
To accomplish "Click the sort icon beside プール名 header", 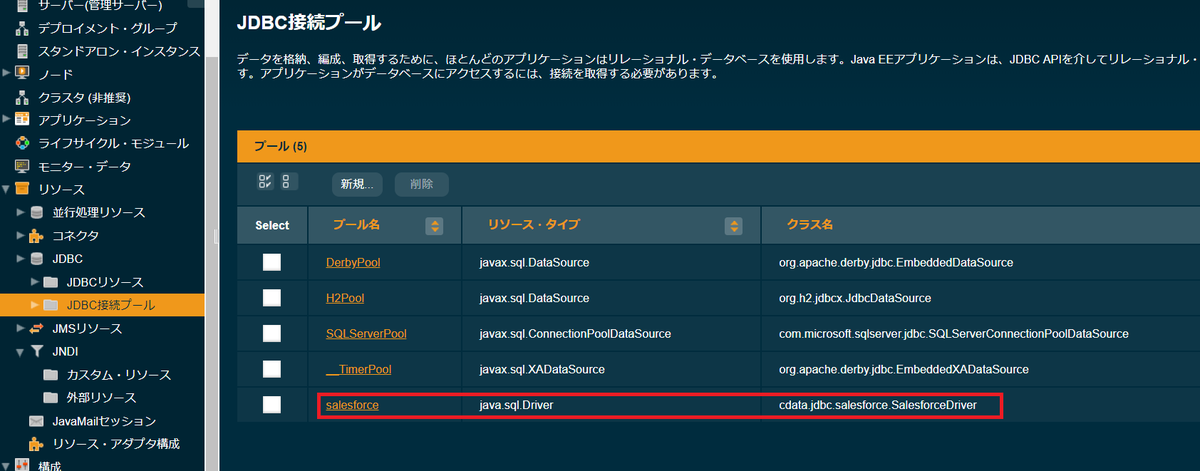I will click(x=434, y=226).
